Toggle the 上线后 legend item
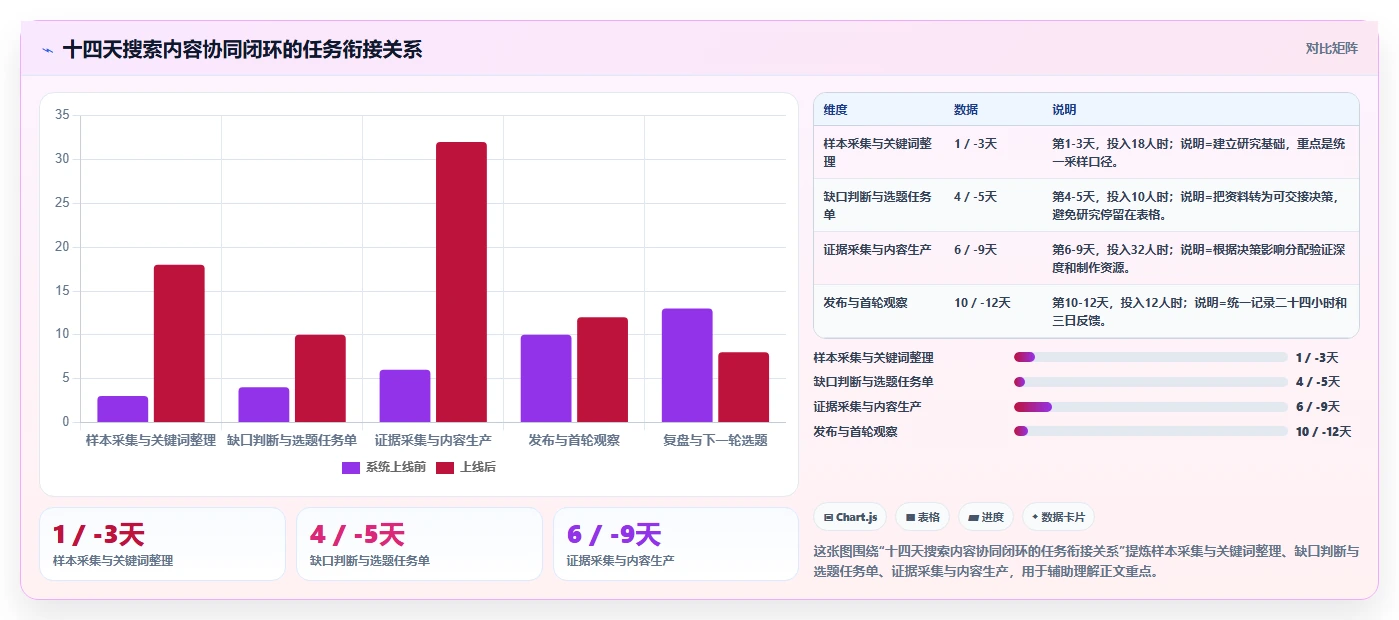1399x620 pixels. (466, 467)
